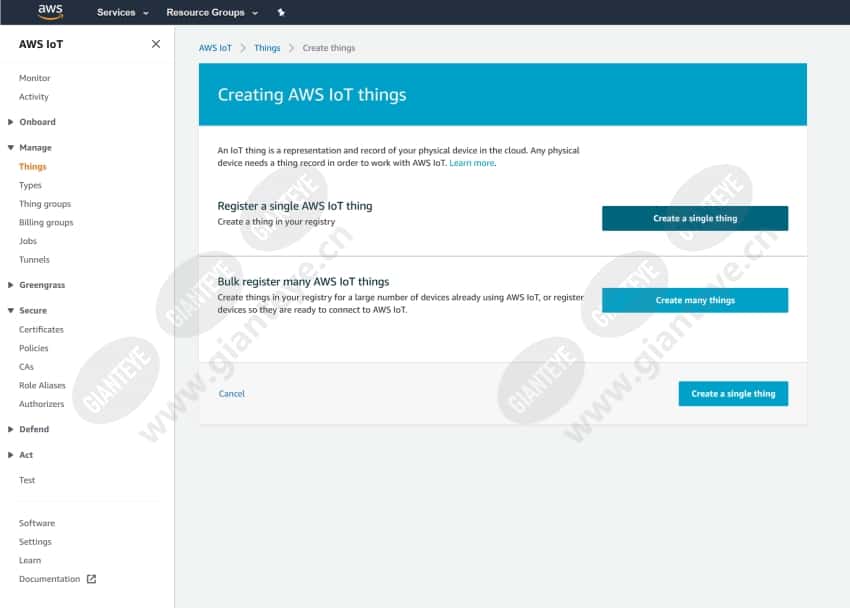850x608 pixels.
Task: Open Test in sidebar
Action: pos(27,480)
